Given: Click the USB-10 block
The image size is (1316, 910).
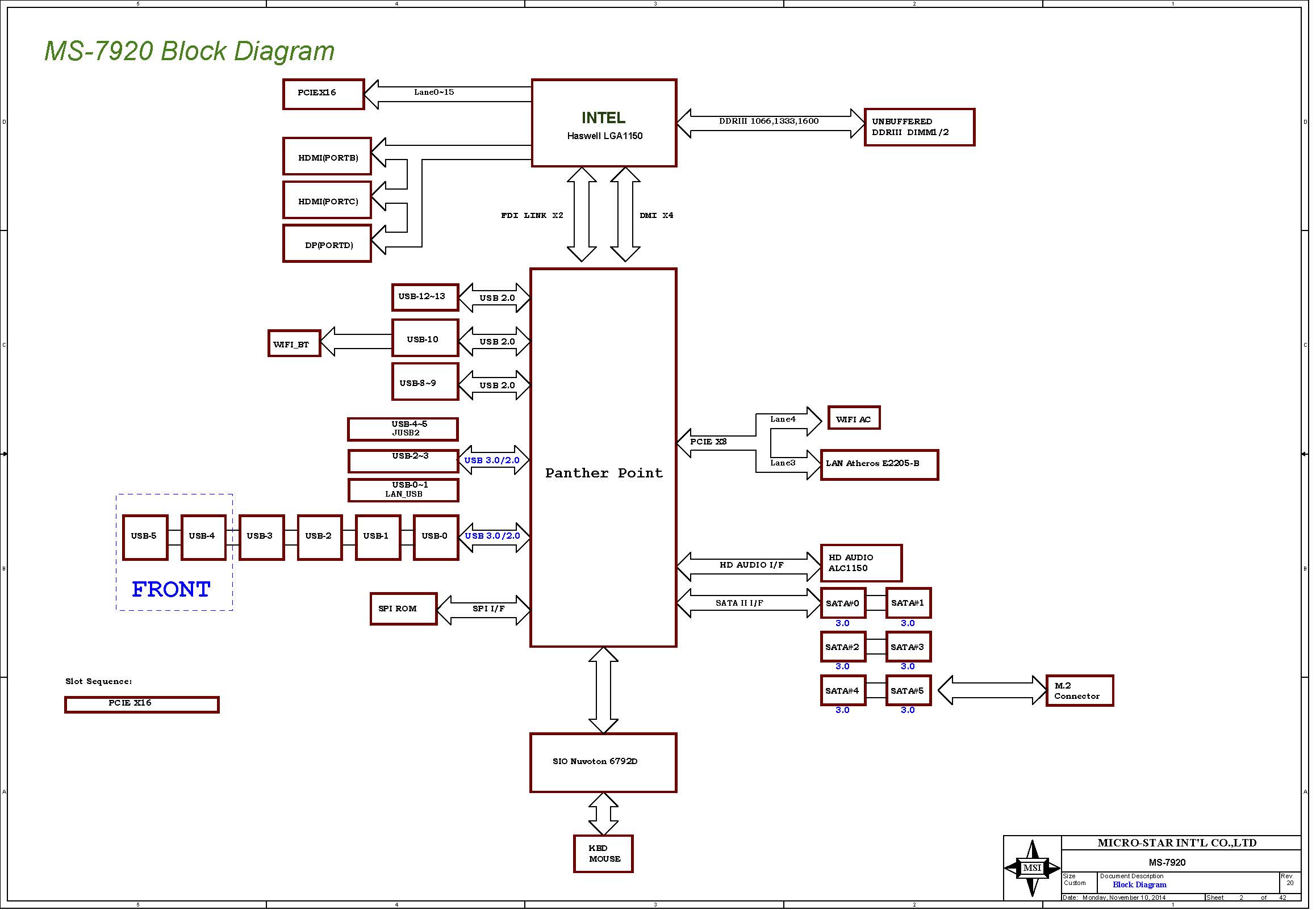Looking at the screenshot, I should coord(425,338).
